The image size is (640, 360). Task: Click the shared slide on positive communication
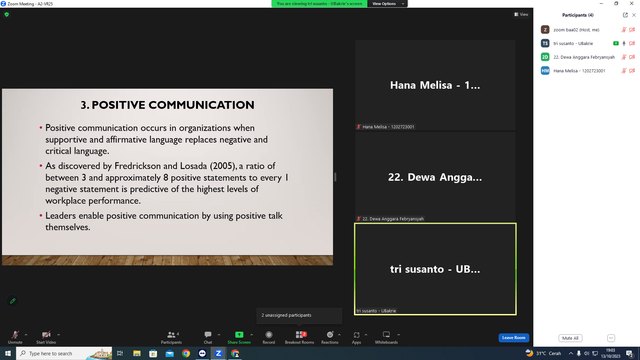pos(167,177)
